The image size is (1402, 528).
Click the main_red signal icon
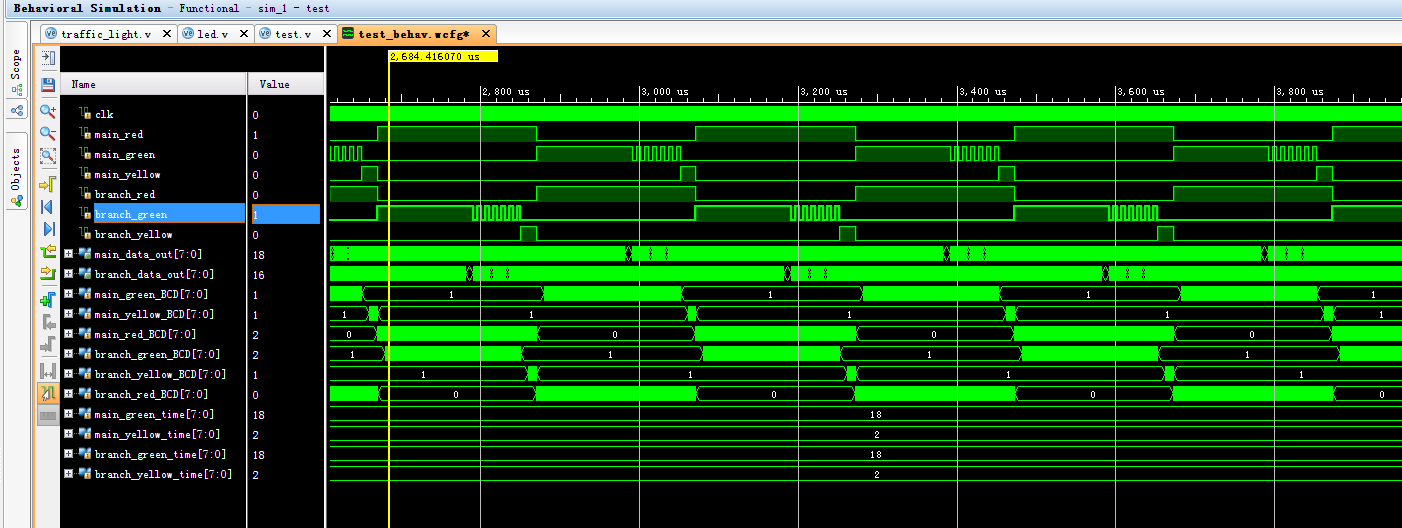click(86, 134)
